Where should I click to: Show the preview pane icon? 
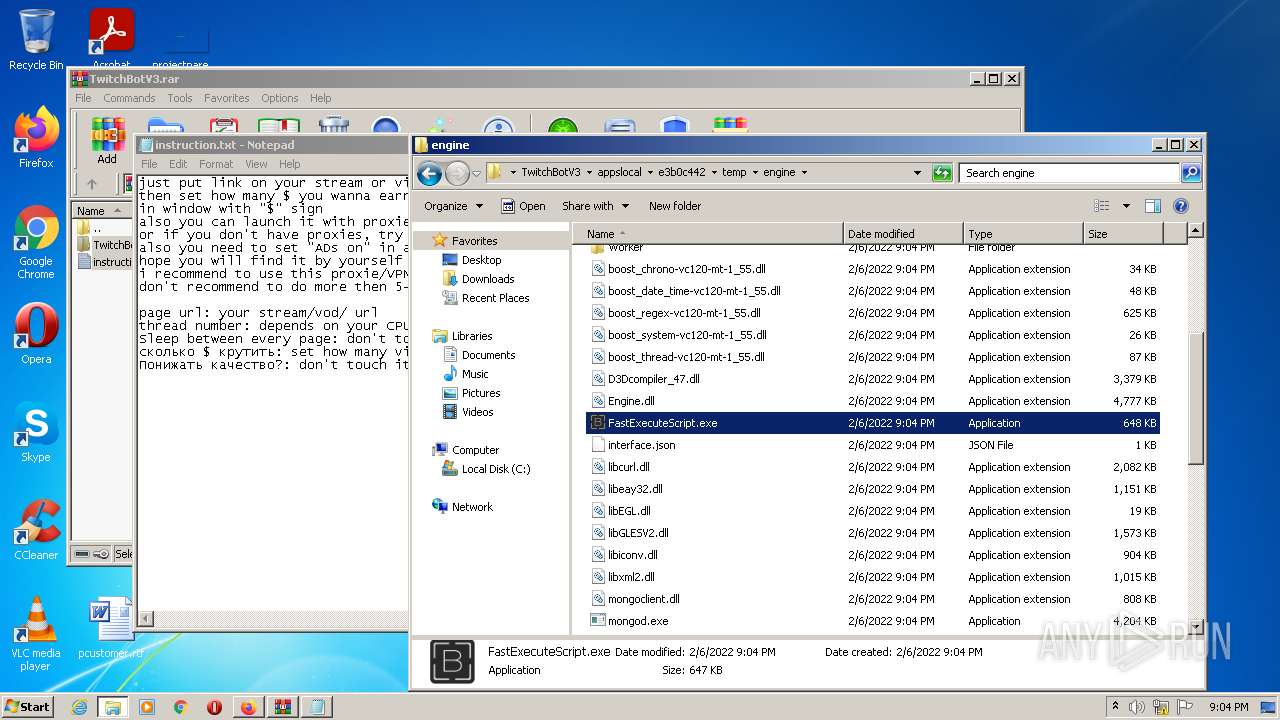[1152, 206]
